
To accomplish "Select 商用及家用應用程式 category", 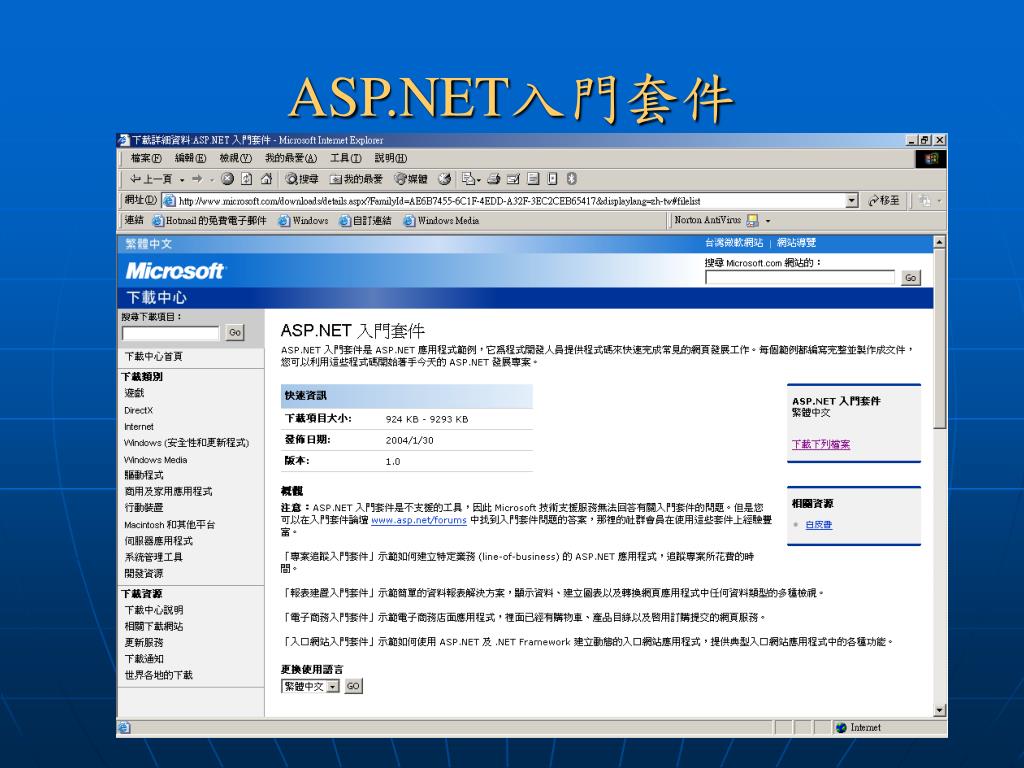I will 168,491.
